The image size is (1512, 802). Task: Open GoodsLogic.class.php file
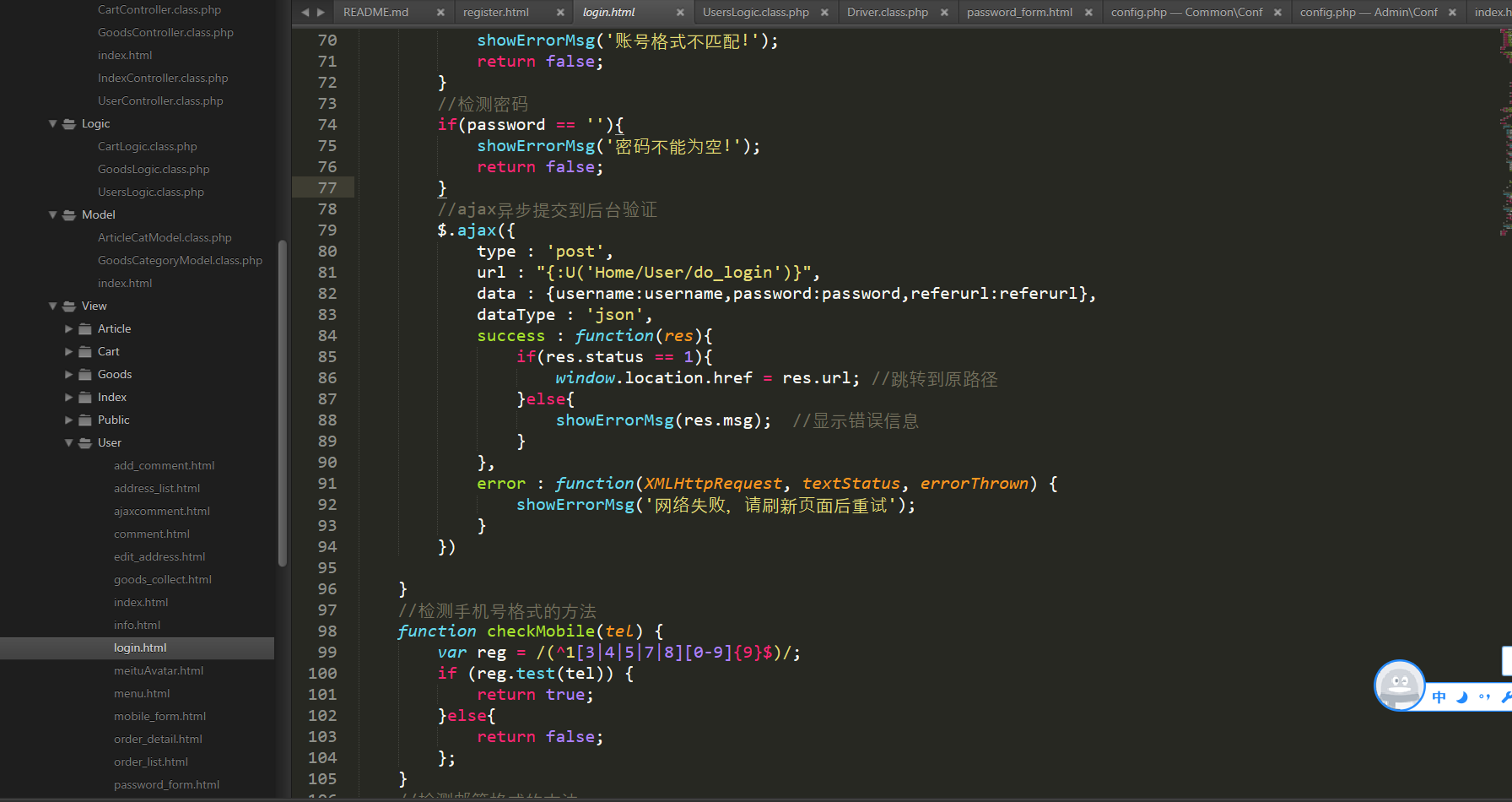click(x=154, y=169)
